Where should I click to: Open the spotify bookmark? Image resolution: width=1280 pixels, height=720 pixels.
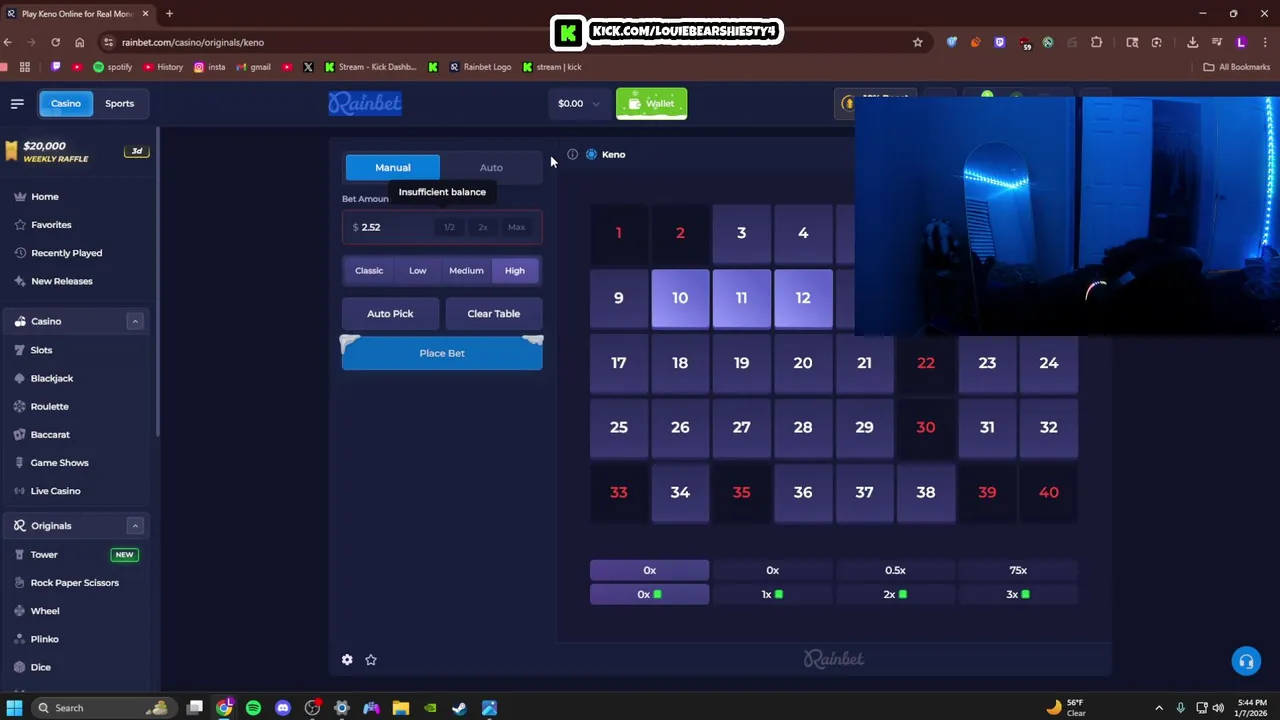[112, 67]
